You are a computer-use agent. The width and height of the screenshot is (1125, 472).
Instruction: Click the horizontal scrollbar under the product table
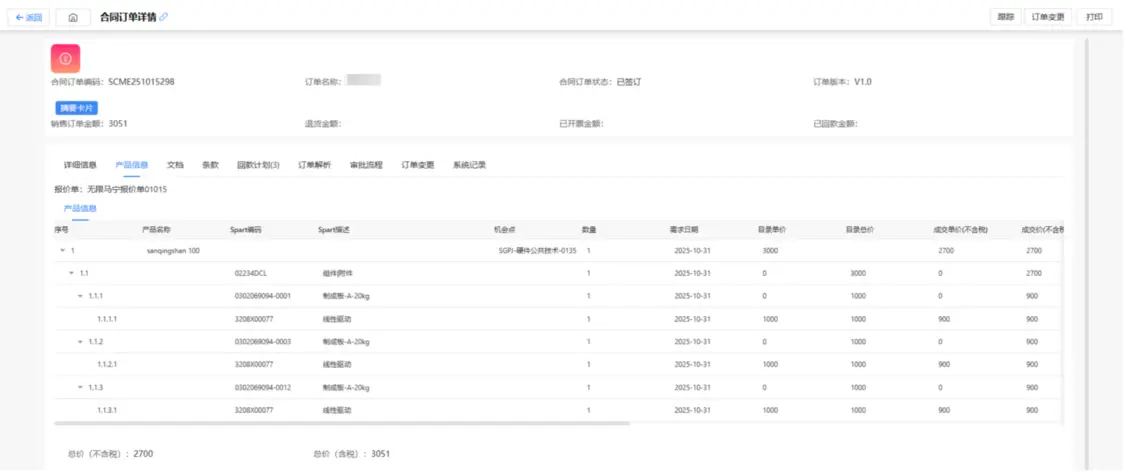342,424
